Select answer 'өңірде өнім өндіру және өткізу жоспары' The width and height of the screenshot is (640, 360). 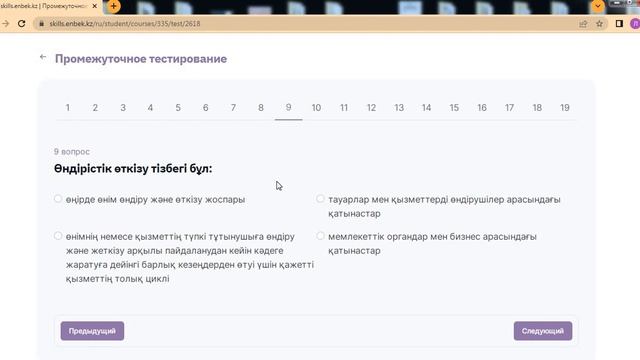tap(58, 199)
